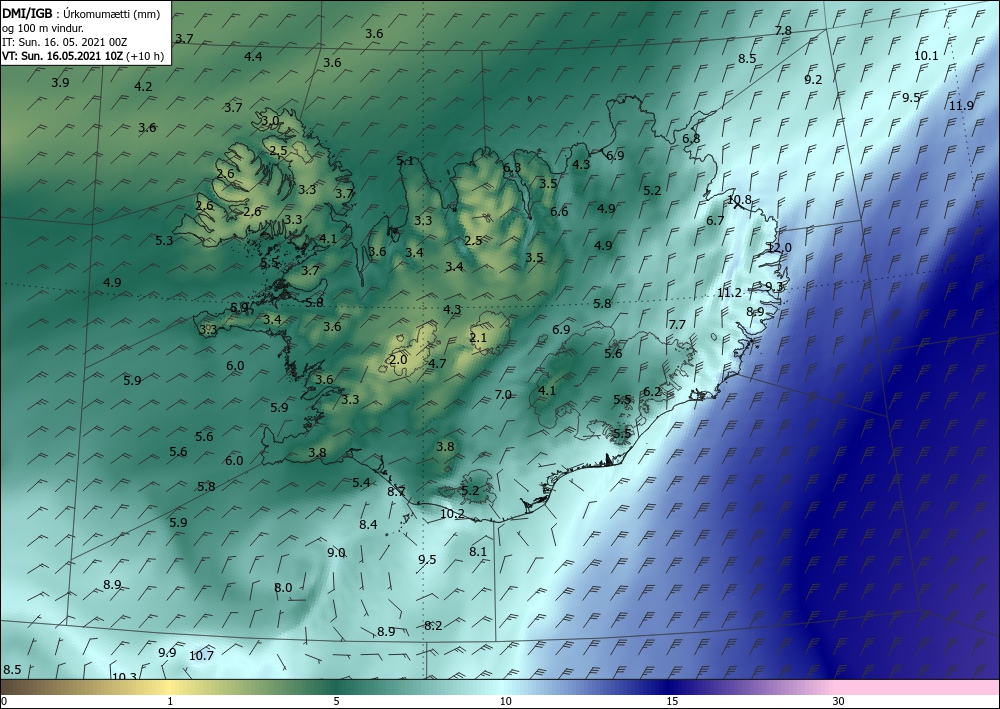Image resolution: width=1000 pixels, height=709 pixels.
Task: Click the 8.7 value on the map
Action: pos(396,491)
